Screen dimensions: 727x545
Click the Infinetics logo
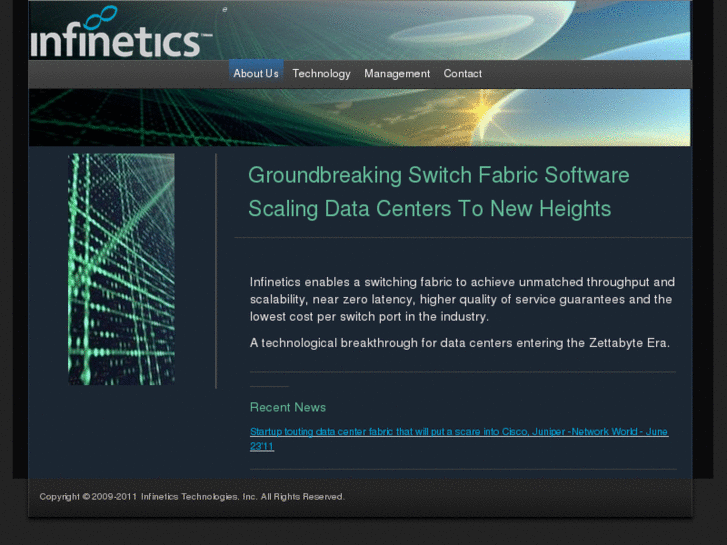click(x=121, y=32)
